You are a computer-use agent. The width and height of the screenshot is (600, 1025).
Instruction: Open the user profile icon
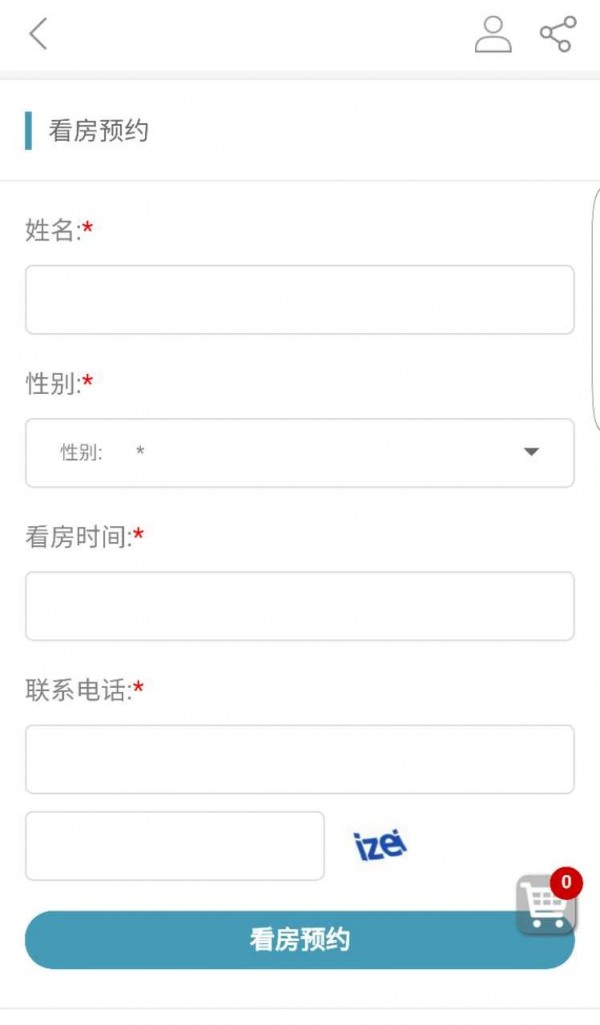click(492, 34)
